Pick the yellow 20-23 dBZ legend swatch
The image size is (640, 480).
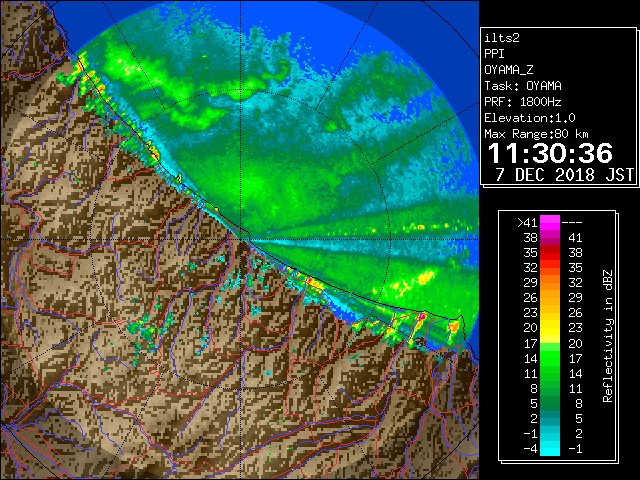(x=550, y=328)
